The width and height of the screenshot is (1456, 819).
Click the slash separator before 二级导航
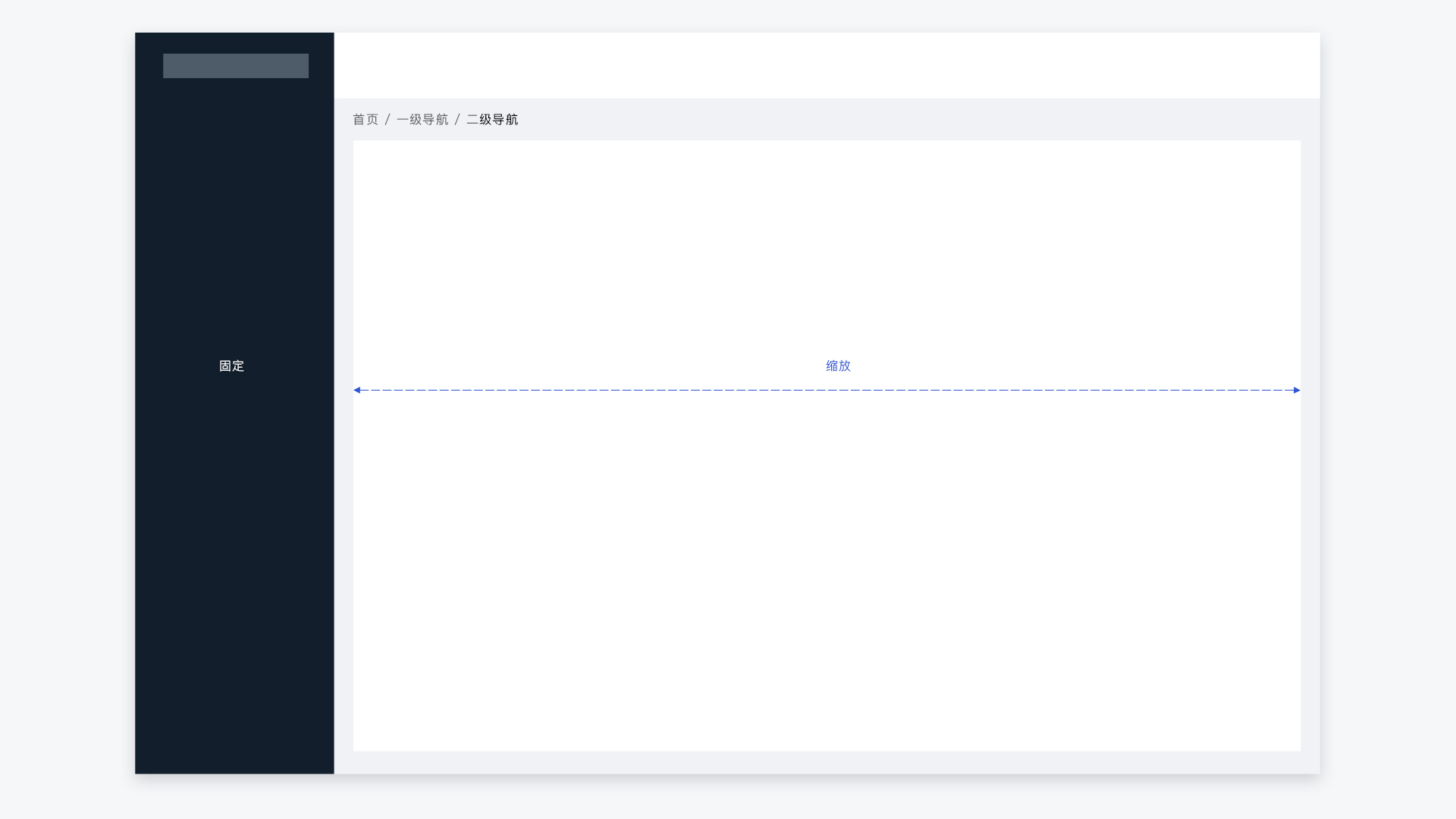(x=457, y=120)
